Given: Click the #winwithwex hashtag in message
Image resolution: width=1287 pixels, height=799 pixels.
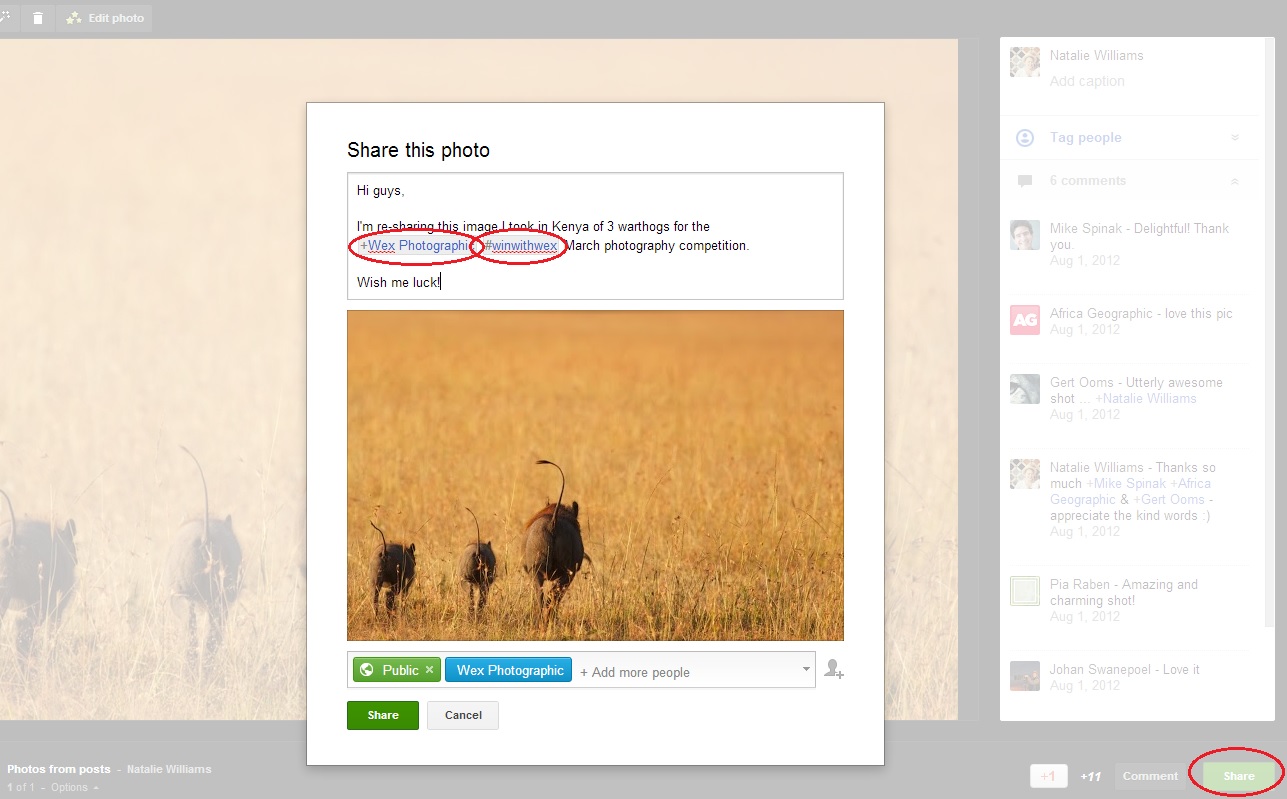Looking at the screenshot, I should 521,246.
